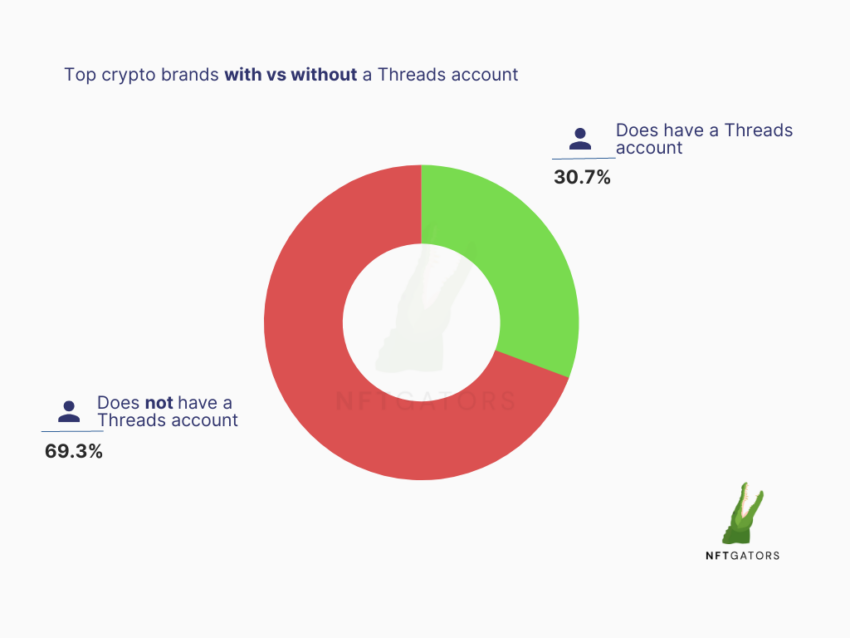850x638 pixels.
Task: Click the person icon beside 'Does not have' label
Action: (x=69, y=411)
